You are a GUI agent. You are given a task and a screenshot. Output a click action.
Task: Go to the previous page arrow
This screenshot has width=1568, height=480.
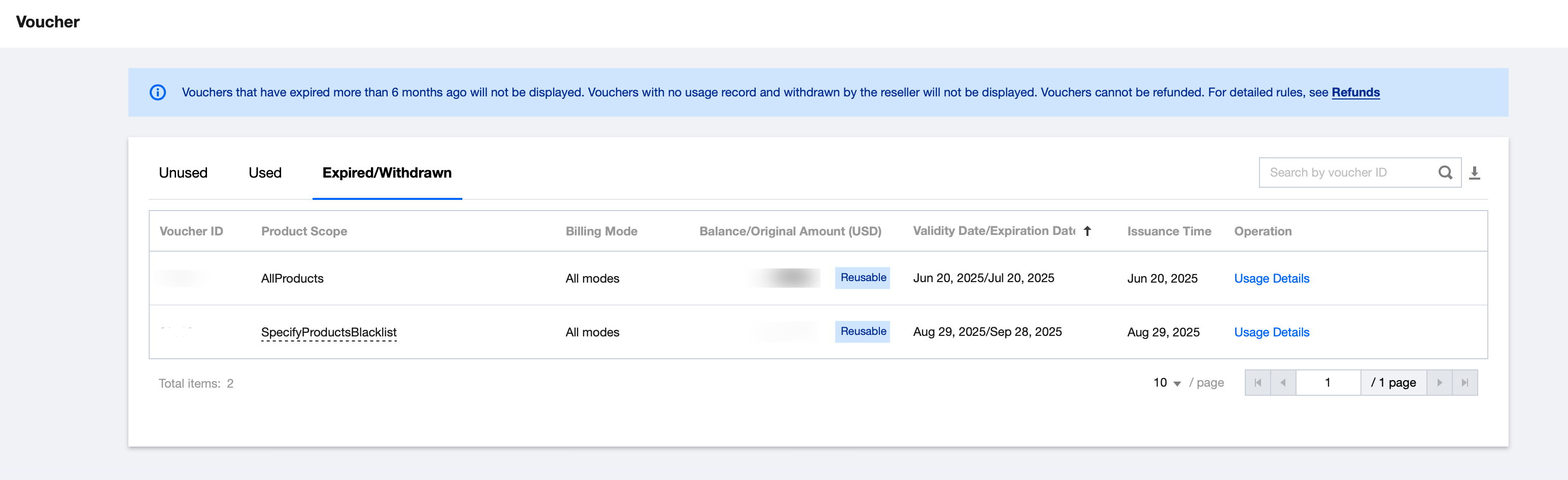coord(1283,383)
